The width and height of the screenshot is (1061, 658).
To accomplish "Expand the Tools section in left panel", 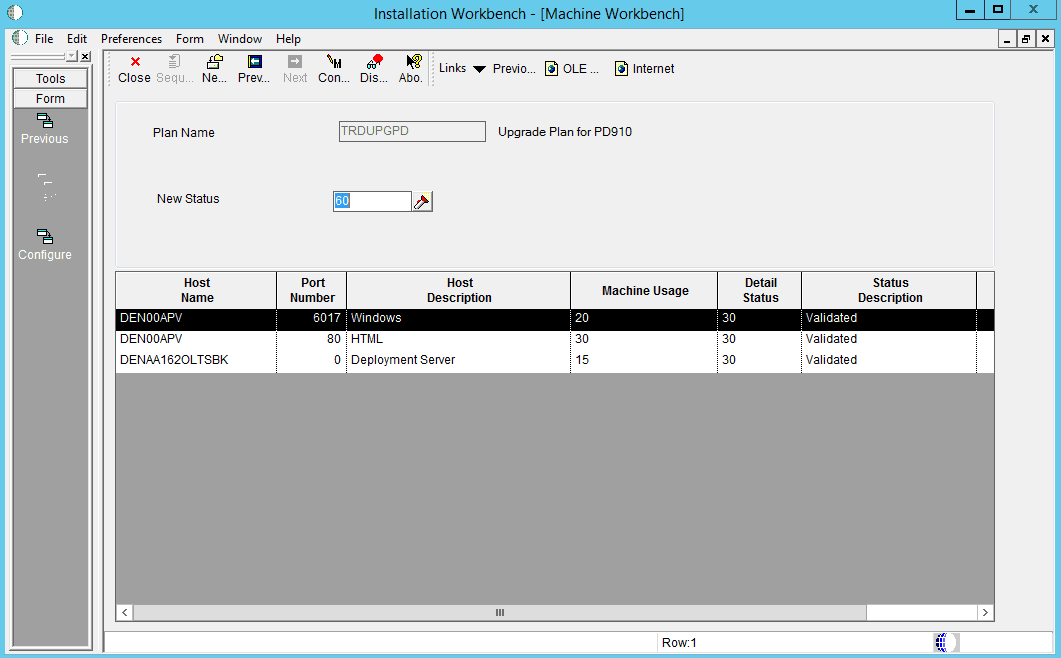I will point(50,79).
